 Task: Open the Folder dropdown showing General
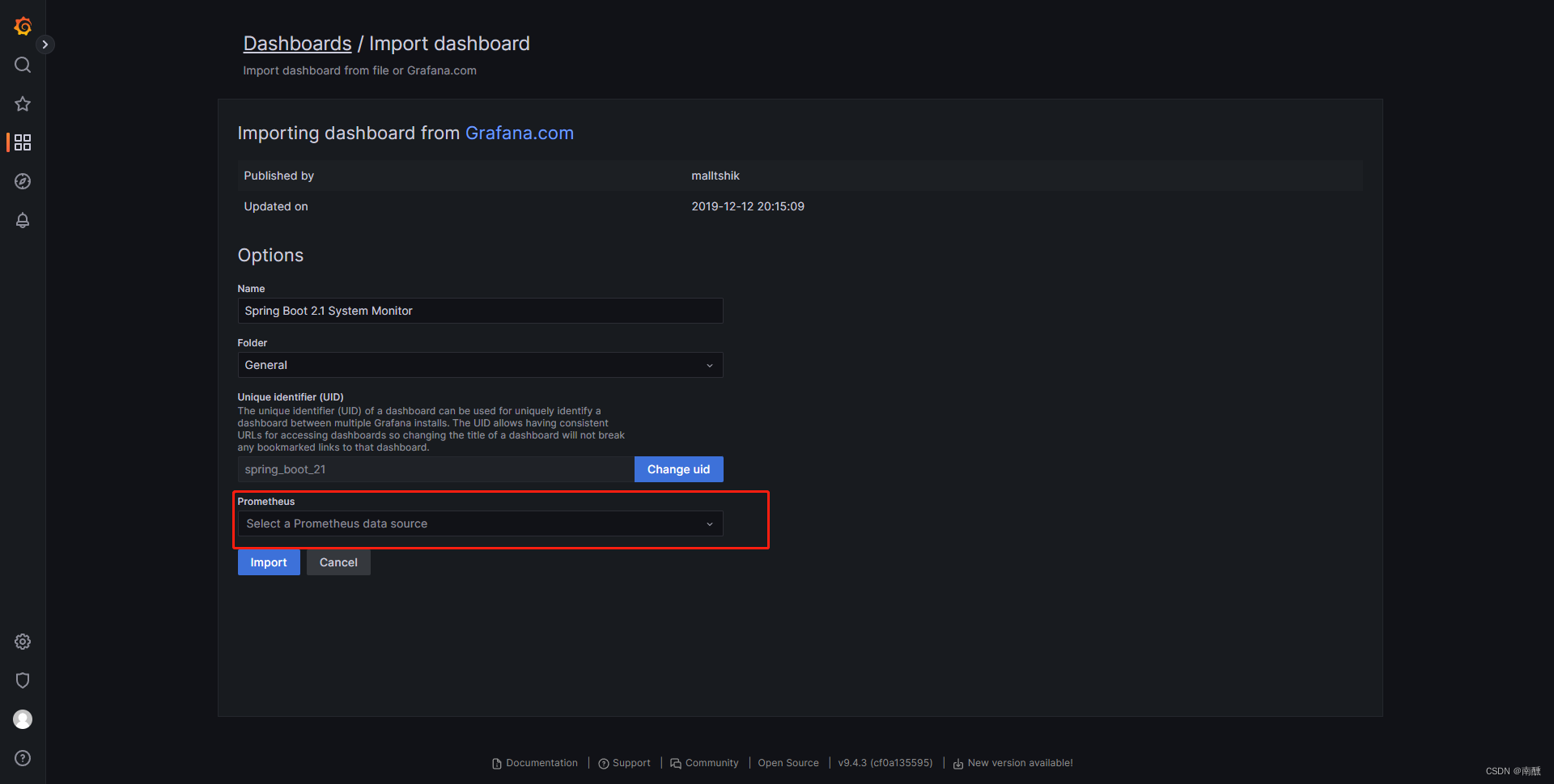(x=480, y=365)
